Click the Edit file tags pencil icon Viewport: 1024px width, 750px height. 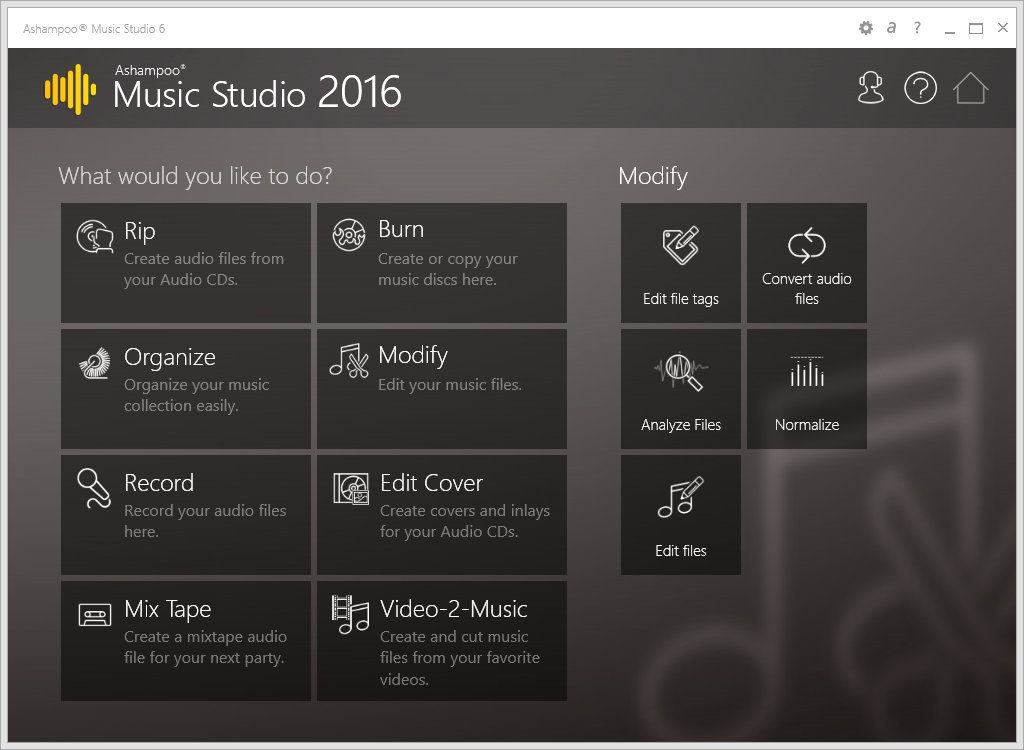681,245
